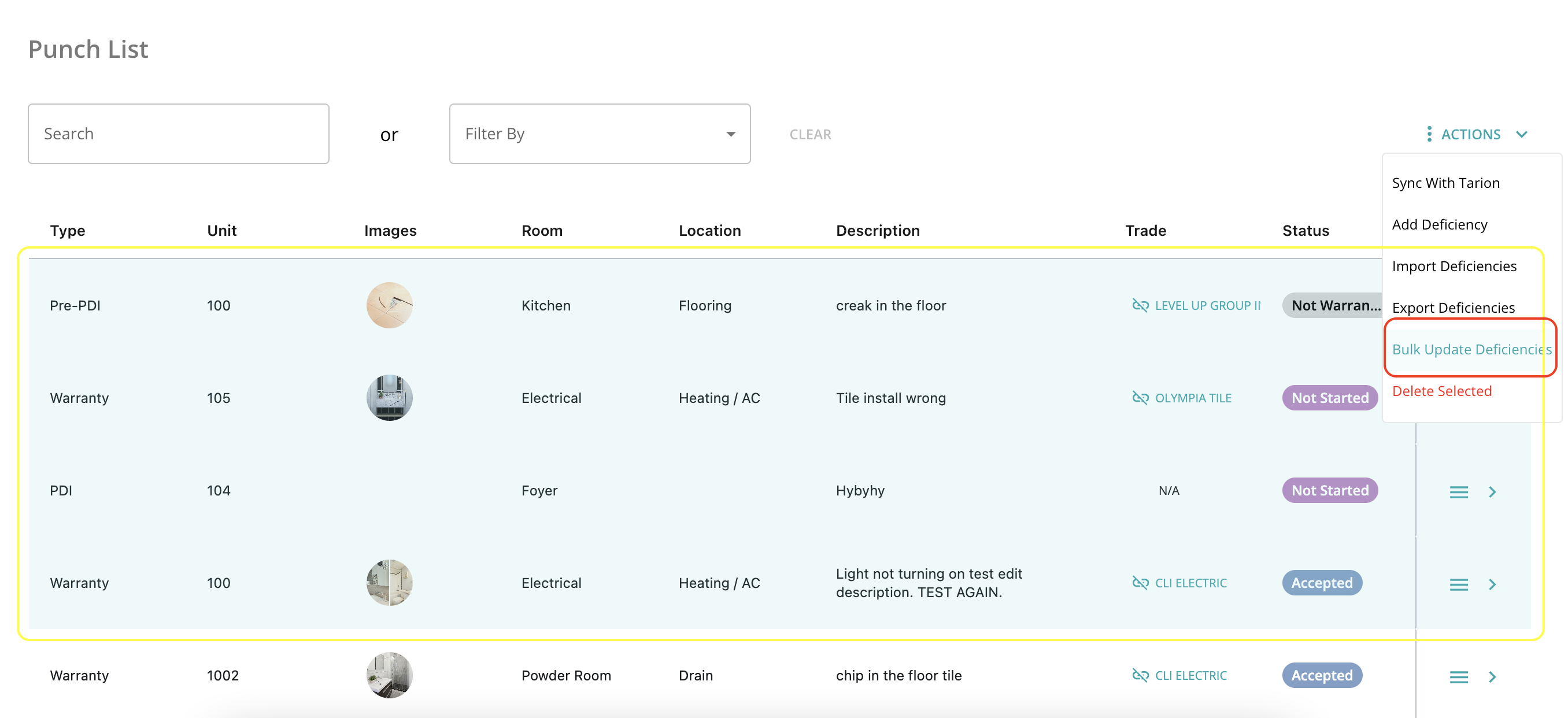
Task: Click the three-dot icon next to ACTIONS
Action: pos(1429,134)
